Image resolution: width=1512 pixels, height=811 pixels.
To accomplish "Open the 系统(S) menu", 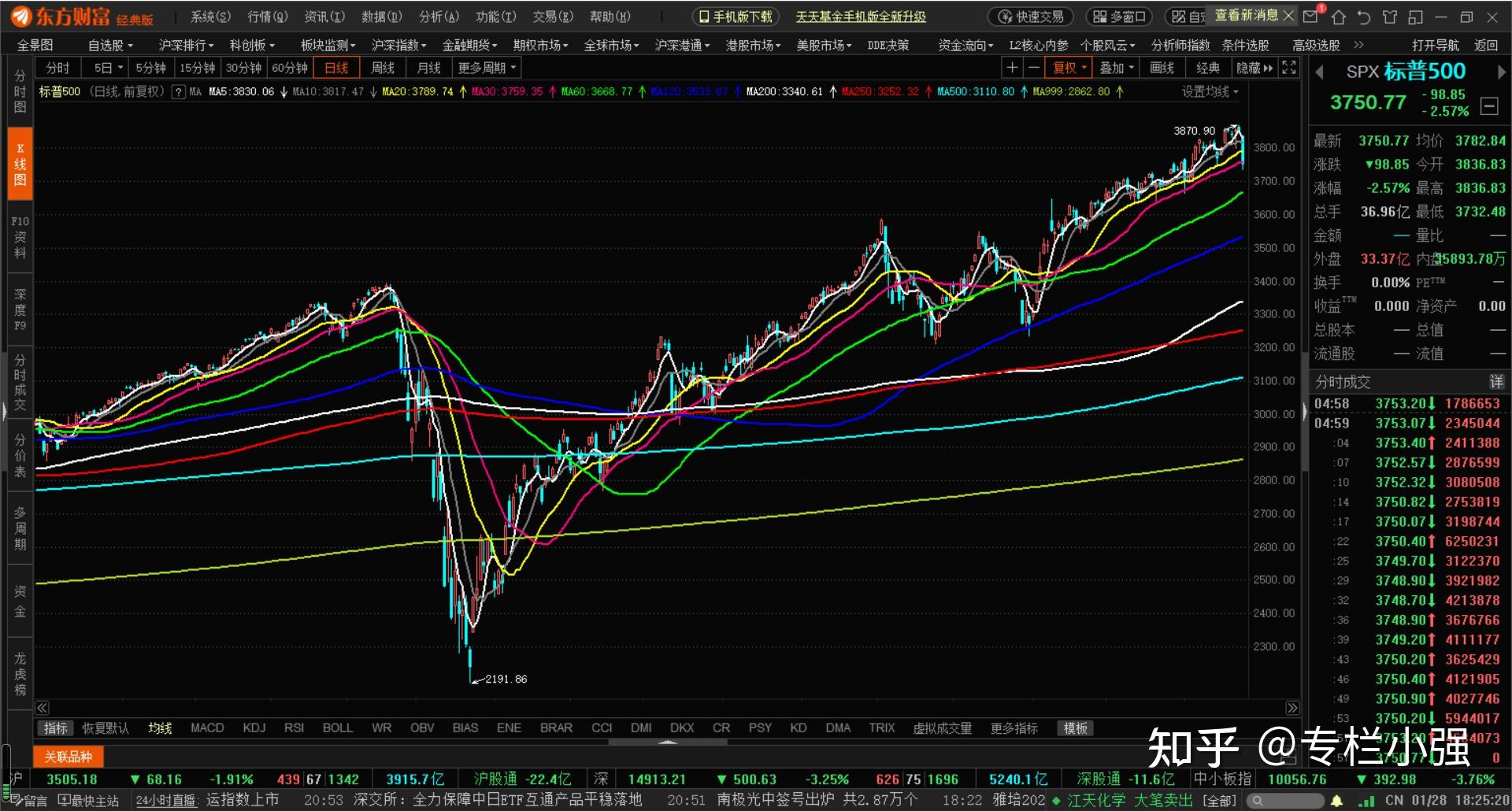I will pos(210,17).
